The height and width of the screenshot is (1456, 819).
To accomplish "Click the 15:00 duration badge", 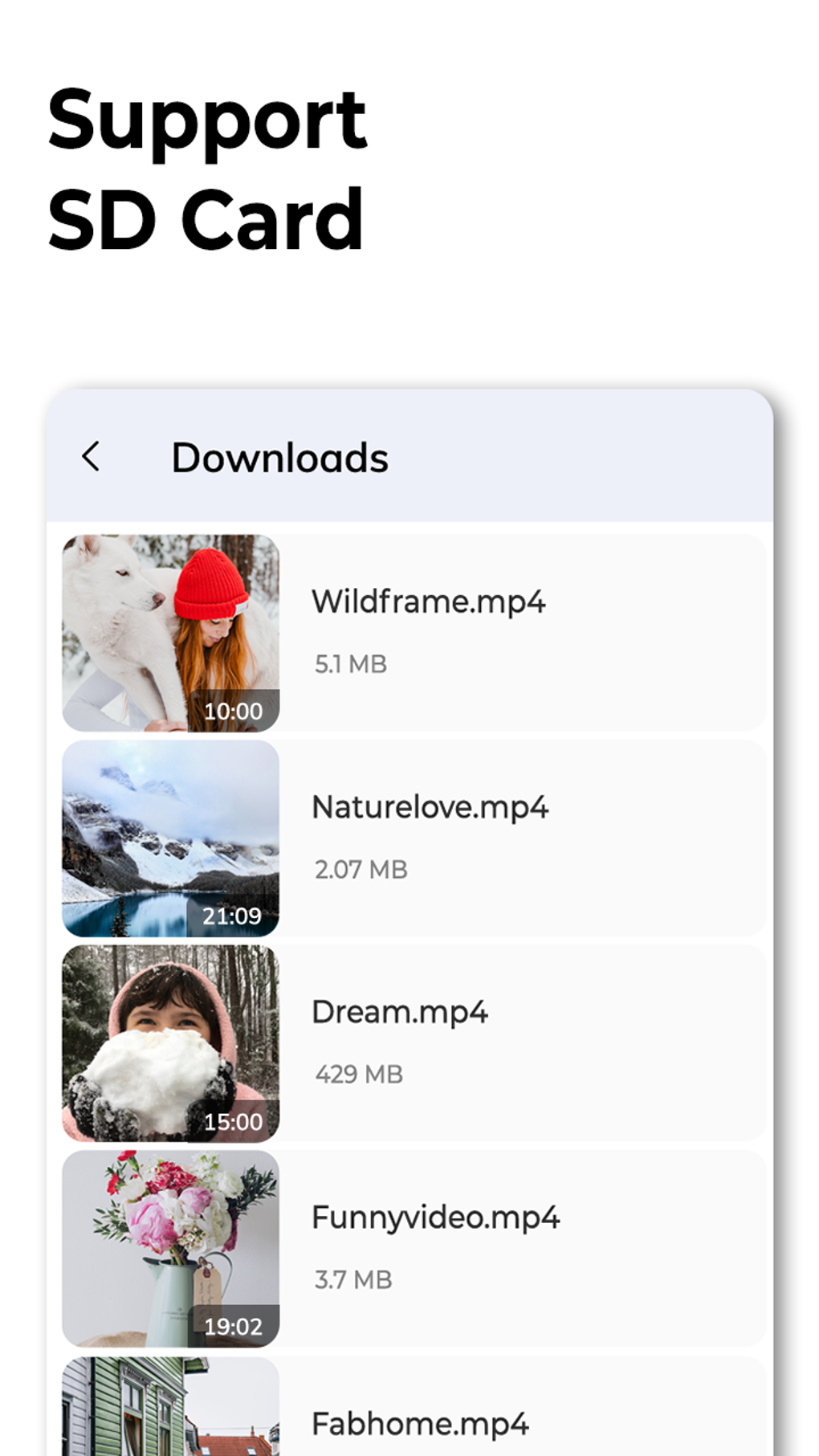I will point(233,1122).
